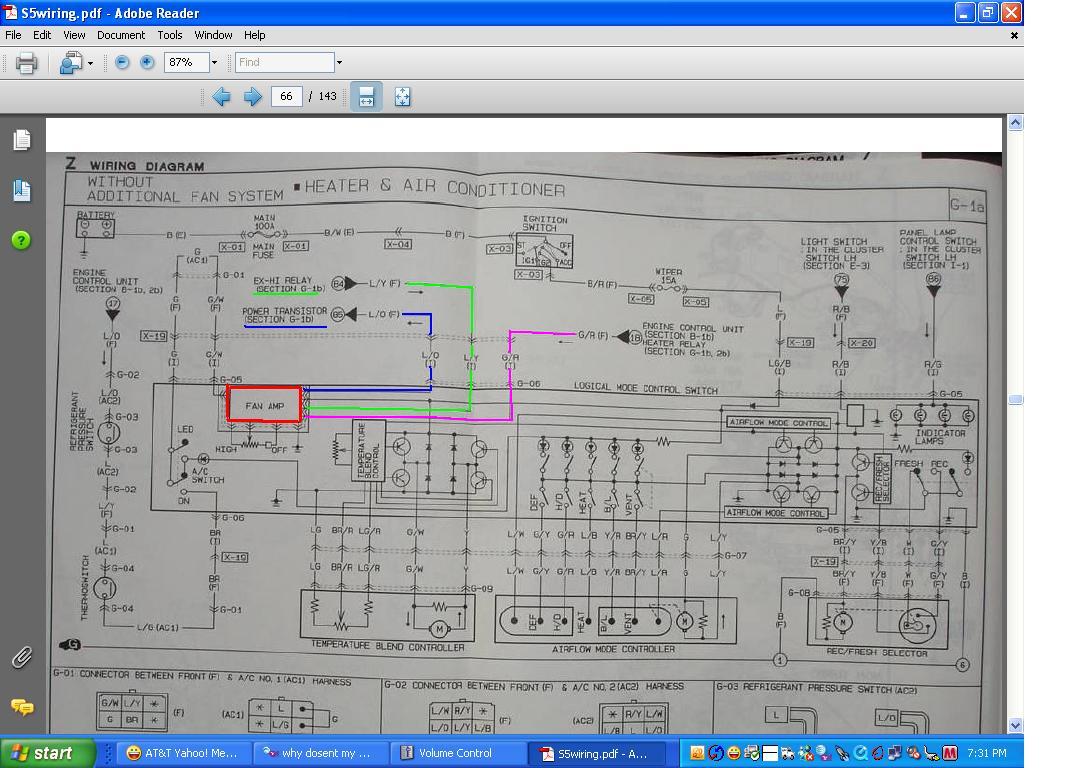Expand the Find options dropdown arrow
Screen dimensions: 1068x768
[339, 63]
